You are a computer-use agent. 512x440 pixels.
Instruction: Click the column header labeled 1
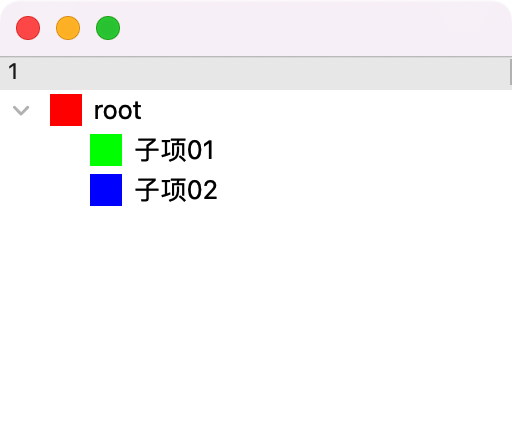pyautogui.click(x=13, y=71)
